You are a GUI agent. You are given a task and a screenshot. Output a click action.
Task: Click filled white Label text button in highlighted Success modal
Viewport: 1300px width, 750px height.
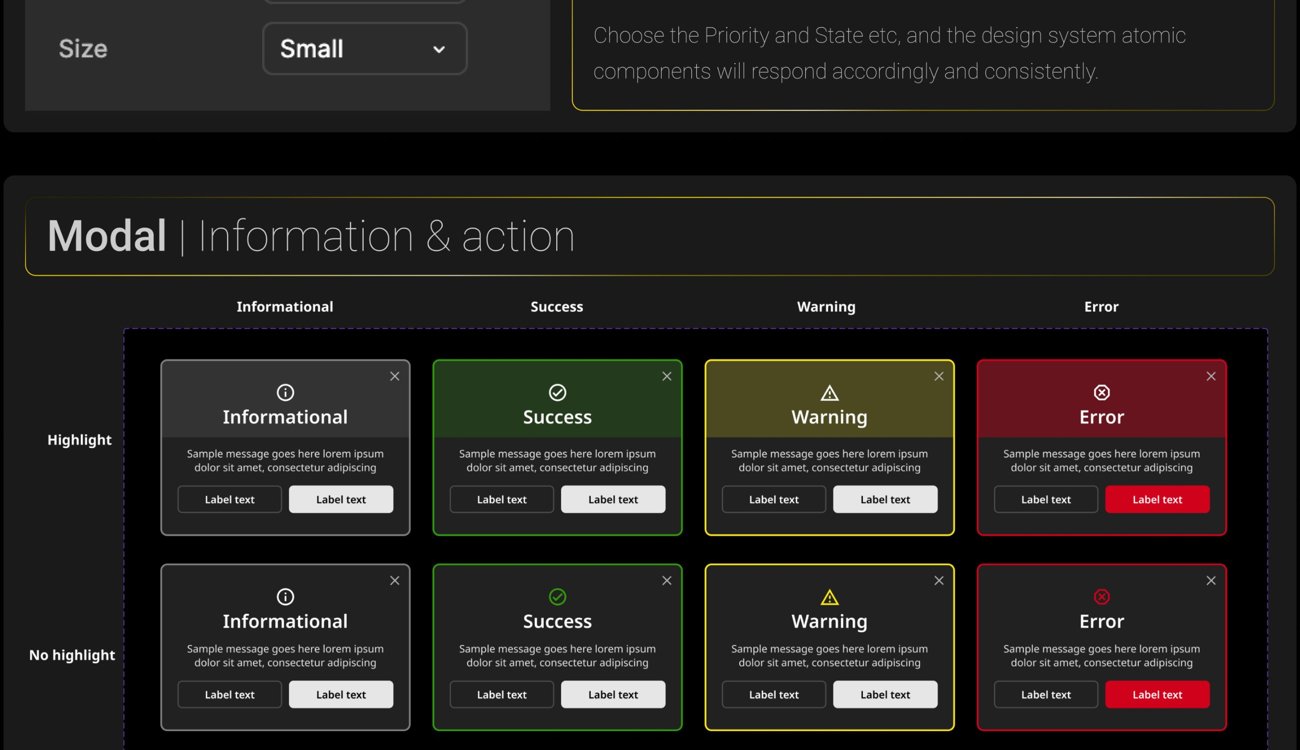[x=613, y=499]
